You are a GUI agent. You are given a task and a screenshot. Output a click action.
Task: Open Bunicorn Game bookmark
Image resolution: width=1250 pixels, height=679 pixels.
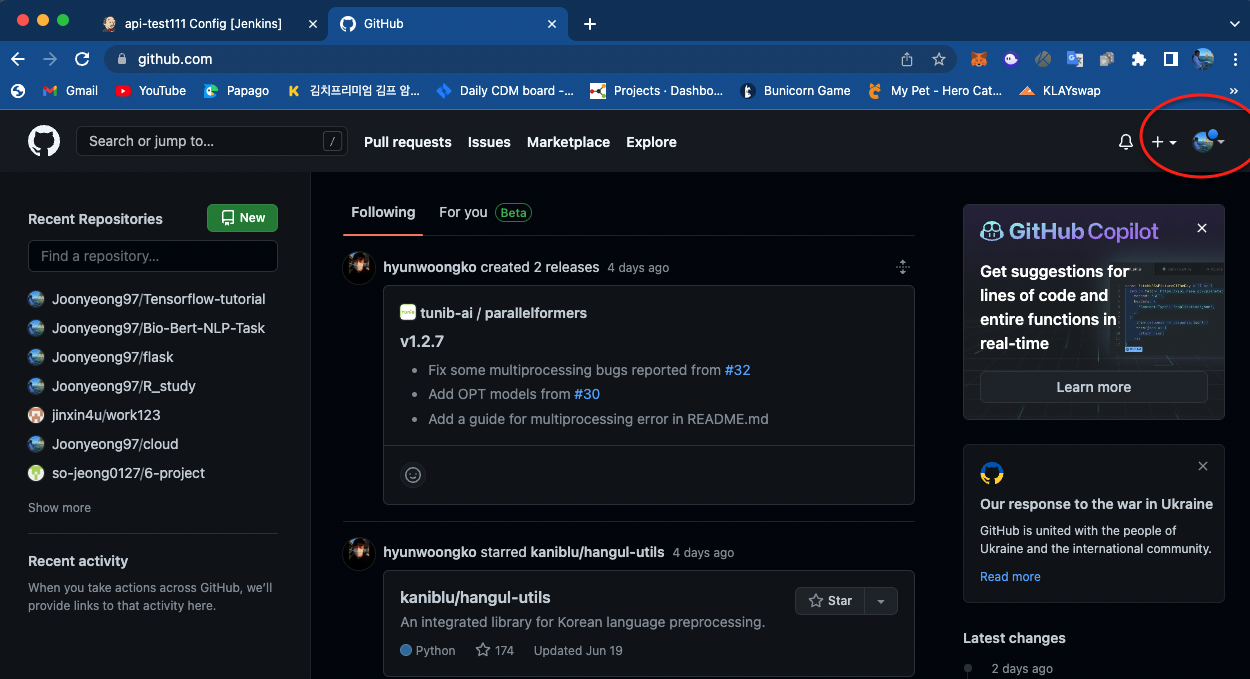tap(795, 90)
